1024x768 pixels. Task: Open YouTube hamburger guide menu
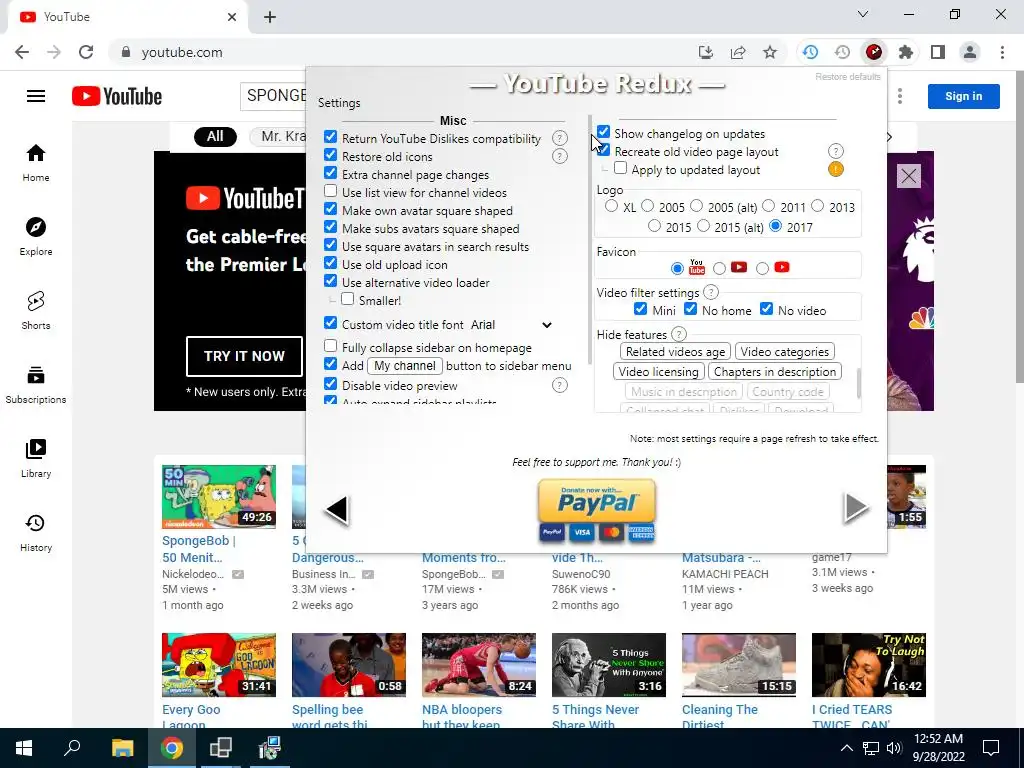[36, 96]
